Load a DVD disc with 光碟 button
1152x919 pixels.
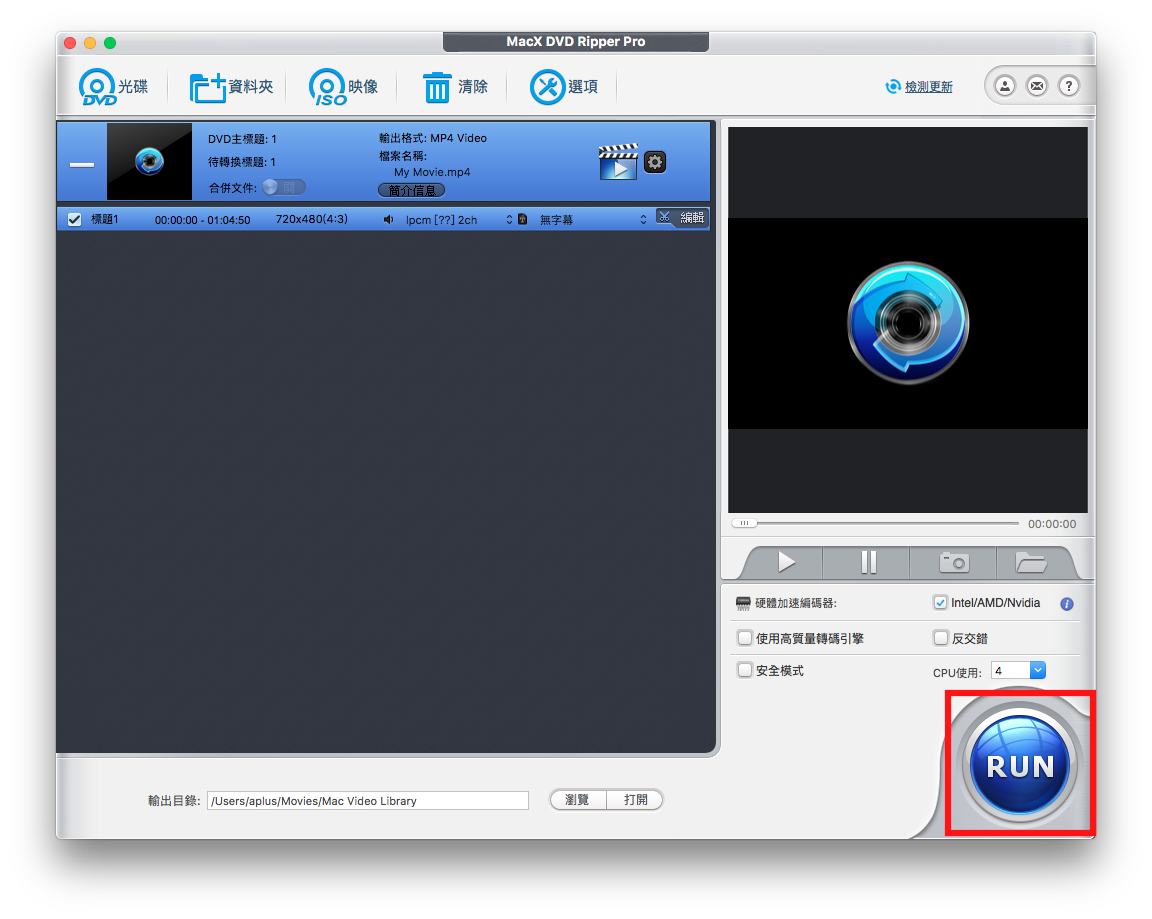[114, 87]
